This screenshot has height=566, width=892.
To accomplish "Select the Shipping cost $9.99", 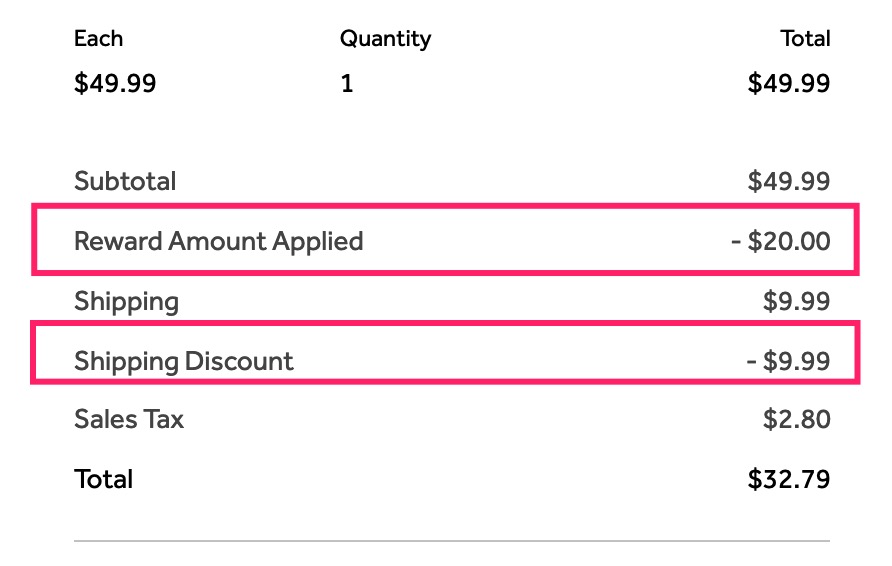I will click(x=796, y=301).
